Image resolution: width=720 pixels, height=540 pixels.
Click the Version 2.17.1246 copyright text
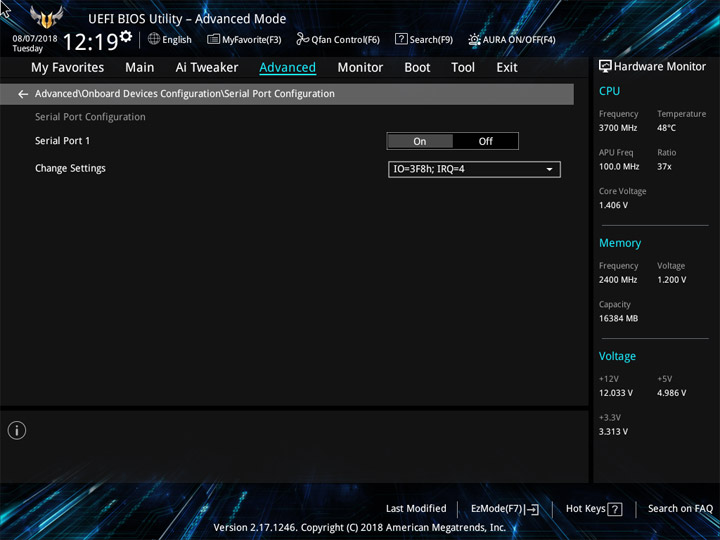coord(360,528)
